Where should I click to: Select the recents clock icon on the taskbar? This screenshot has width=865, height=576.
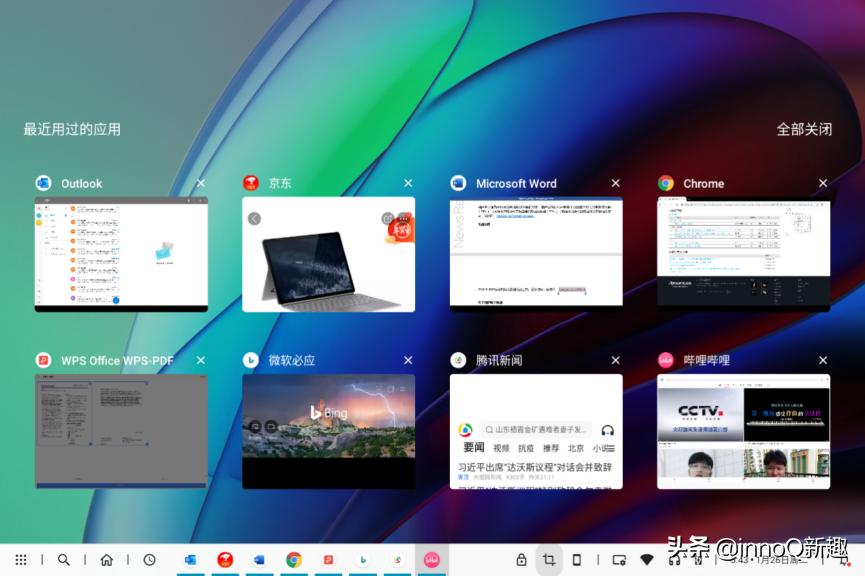click(x=149, y=559)
